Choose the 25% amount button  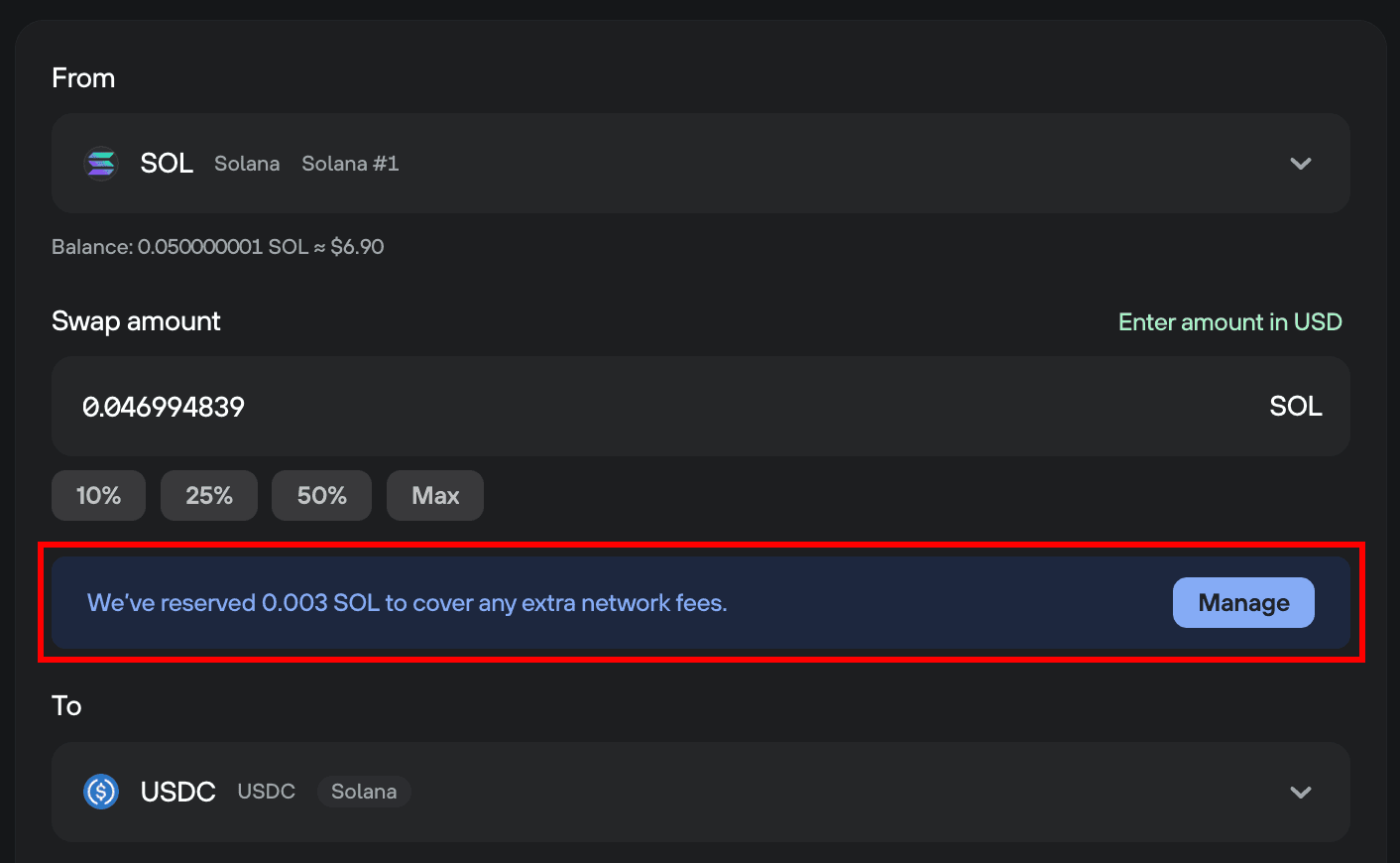click(x=209, y=496)
